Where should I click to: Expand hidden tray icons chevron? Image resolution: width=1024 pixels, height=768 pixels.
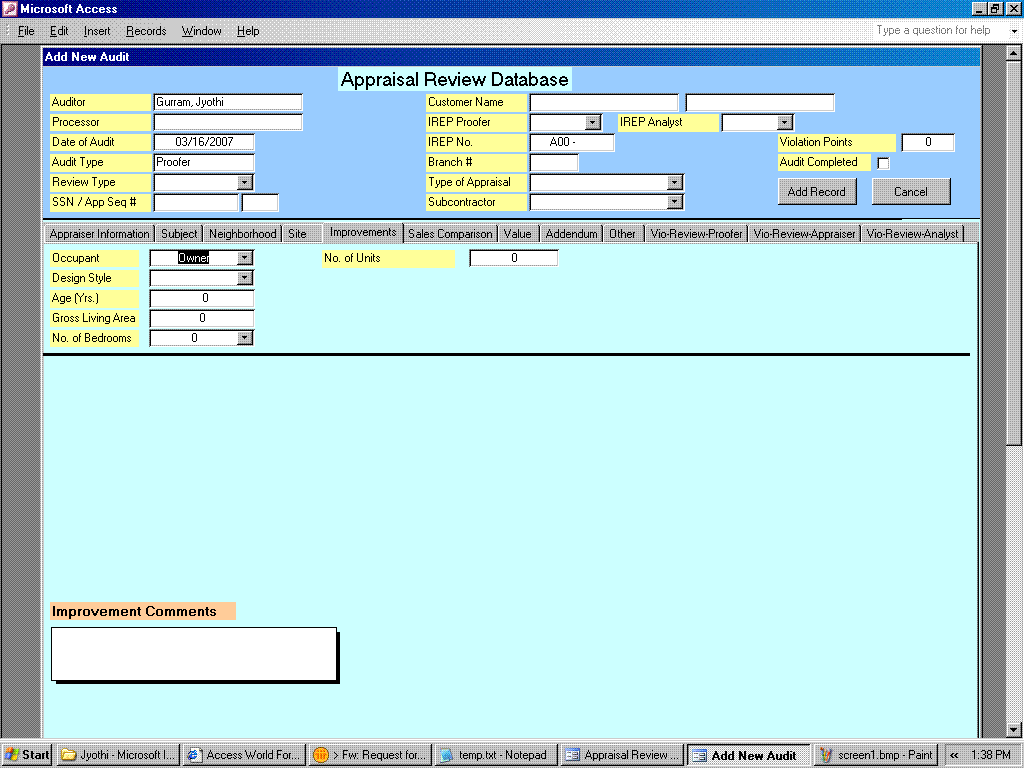(954, 756)
